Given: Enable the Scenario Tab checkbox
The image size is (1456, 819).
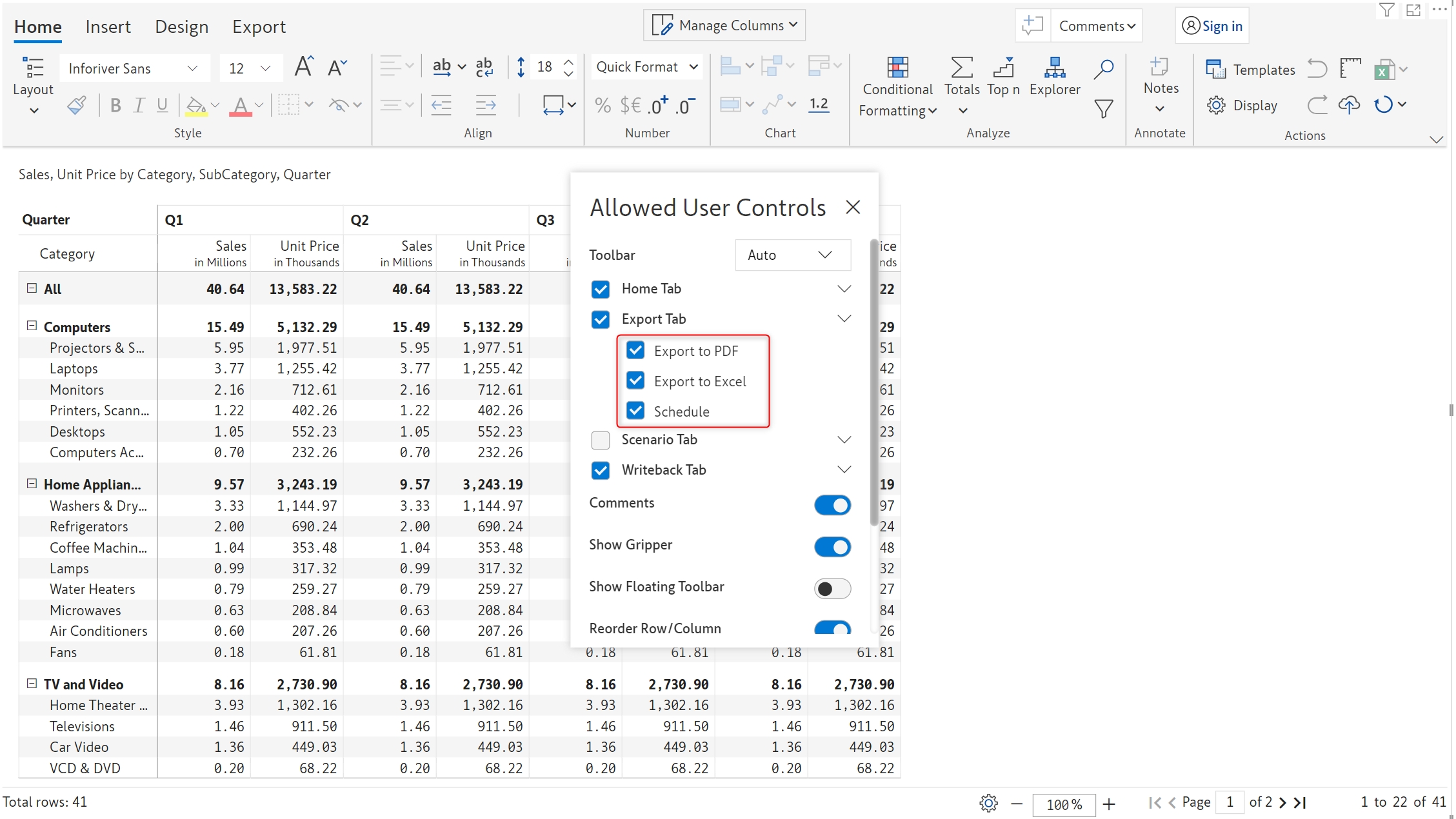Looking at the screenshot, I should [600, 440].
